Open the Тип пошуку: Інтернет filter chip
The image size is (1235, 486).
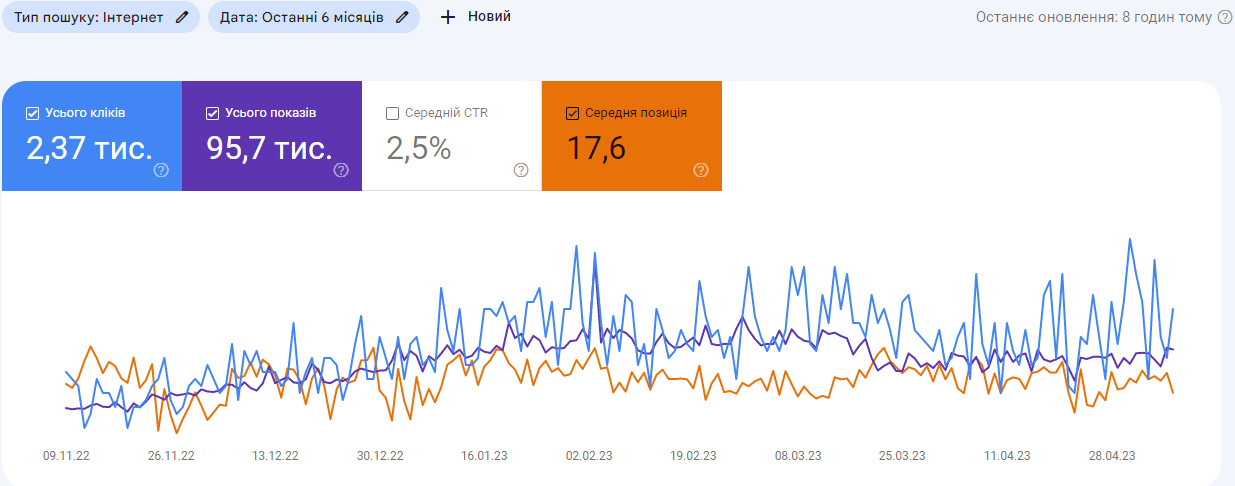(x=88, y=17)
